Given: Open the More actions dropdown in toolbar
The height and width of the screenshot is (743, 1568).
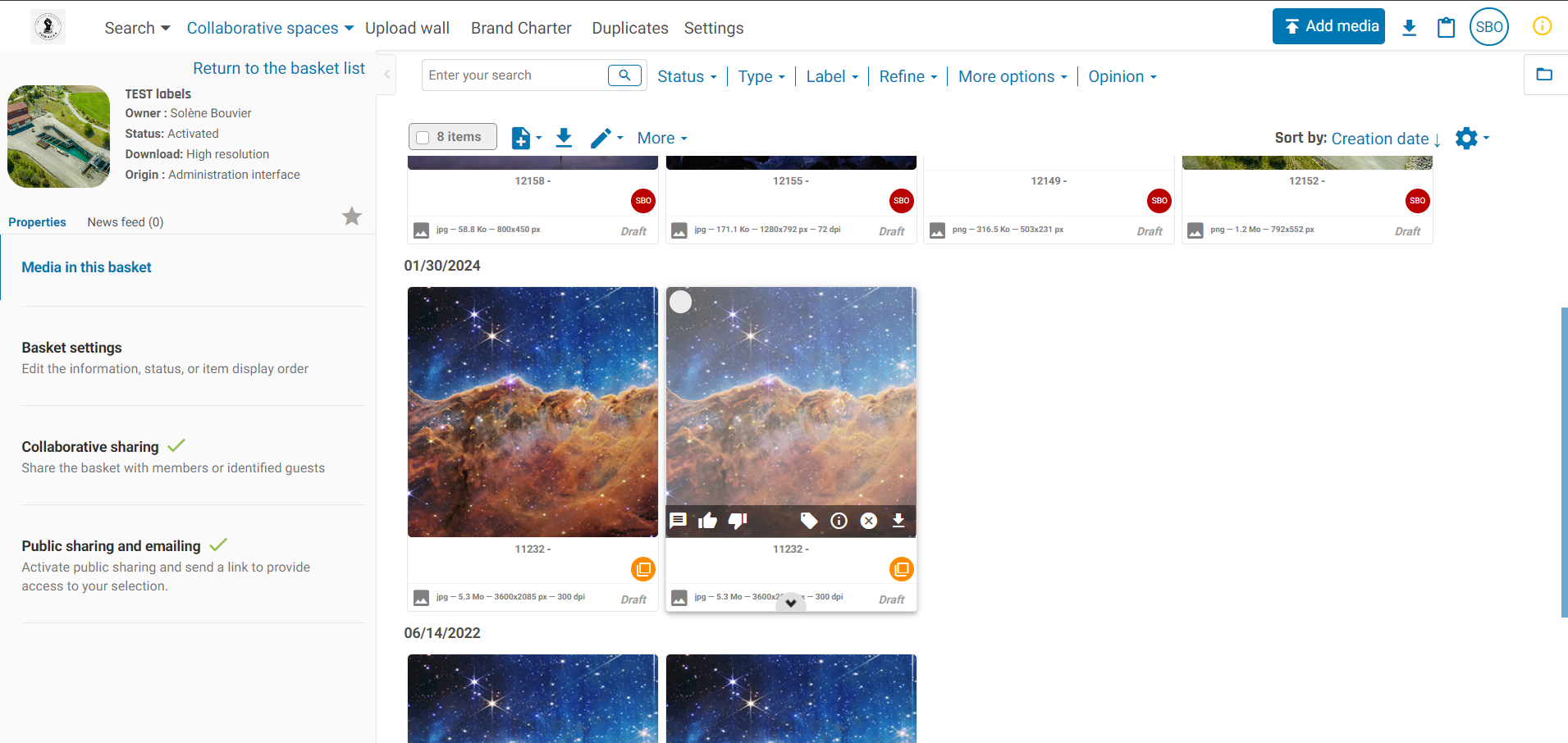Looking at the screenshot, I should (662, 138).
